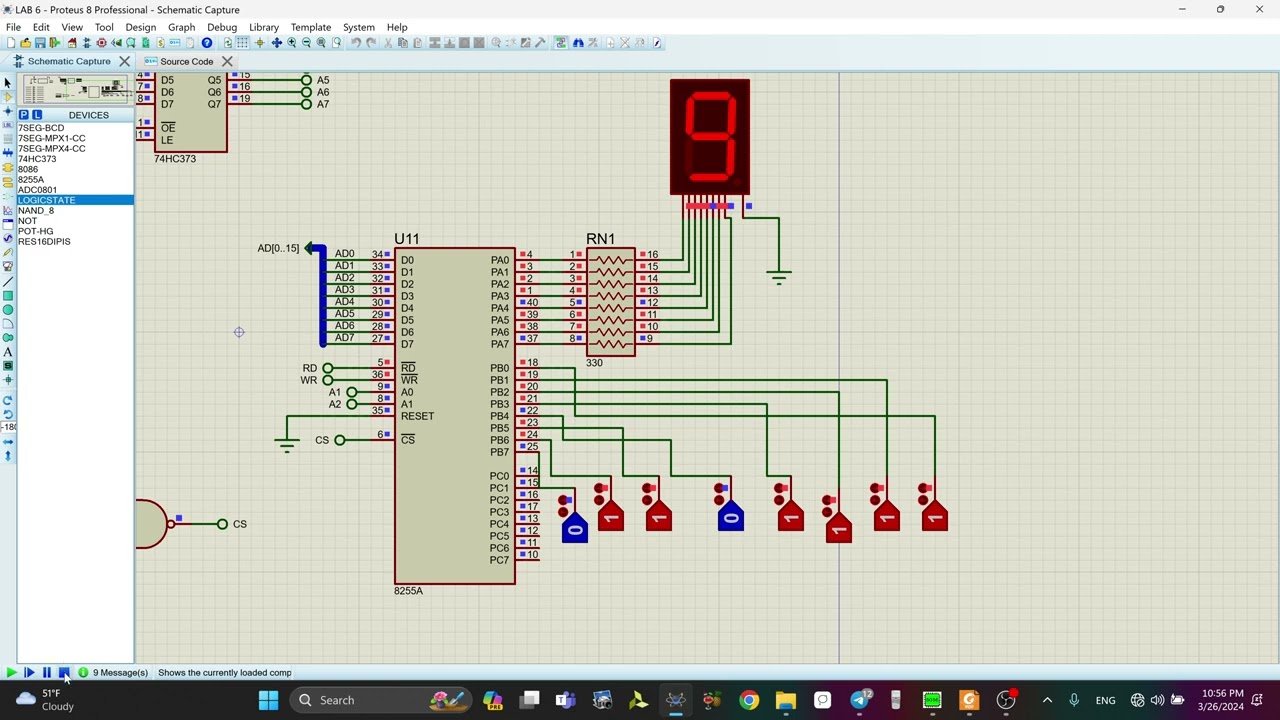Viewport: 1280px width, 720px height.
Task: Click the green info messages icon
Action: [x=83, y=673]
